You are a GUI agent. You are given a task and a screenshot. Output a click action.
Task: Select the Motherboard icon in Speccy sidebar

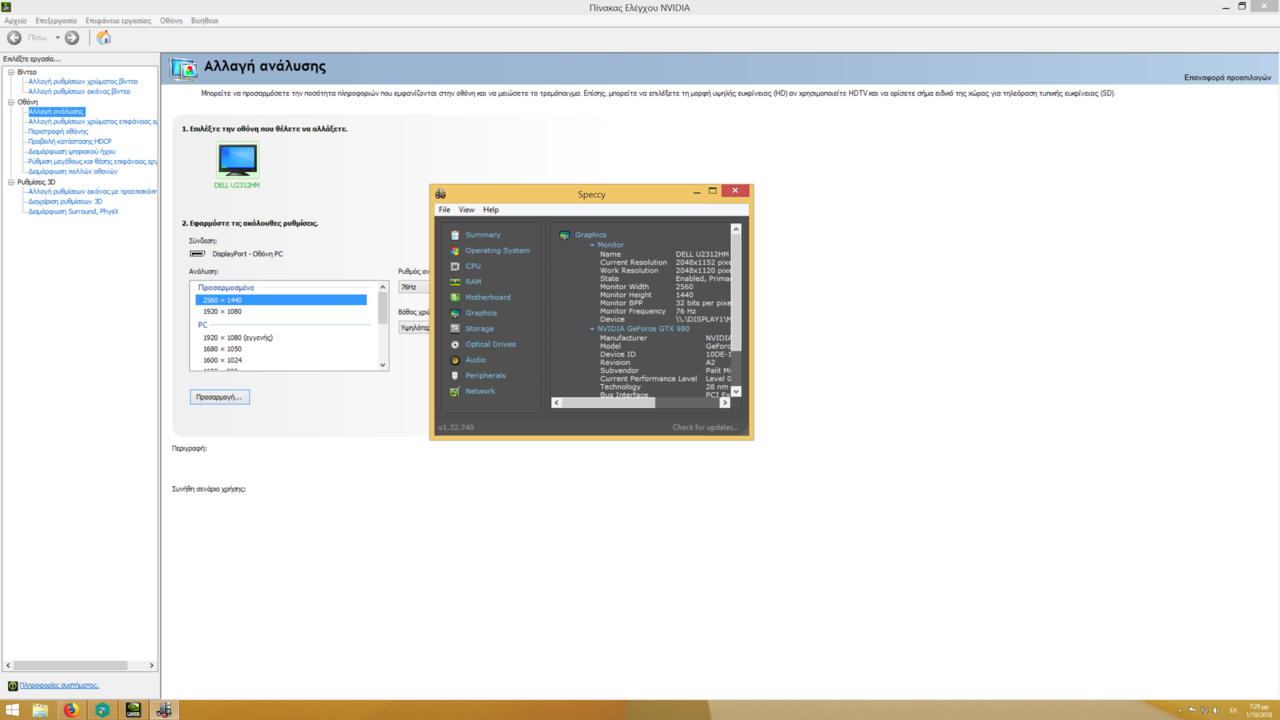pyautogui.click(x=455, y=297)
